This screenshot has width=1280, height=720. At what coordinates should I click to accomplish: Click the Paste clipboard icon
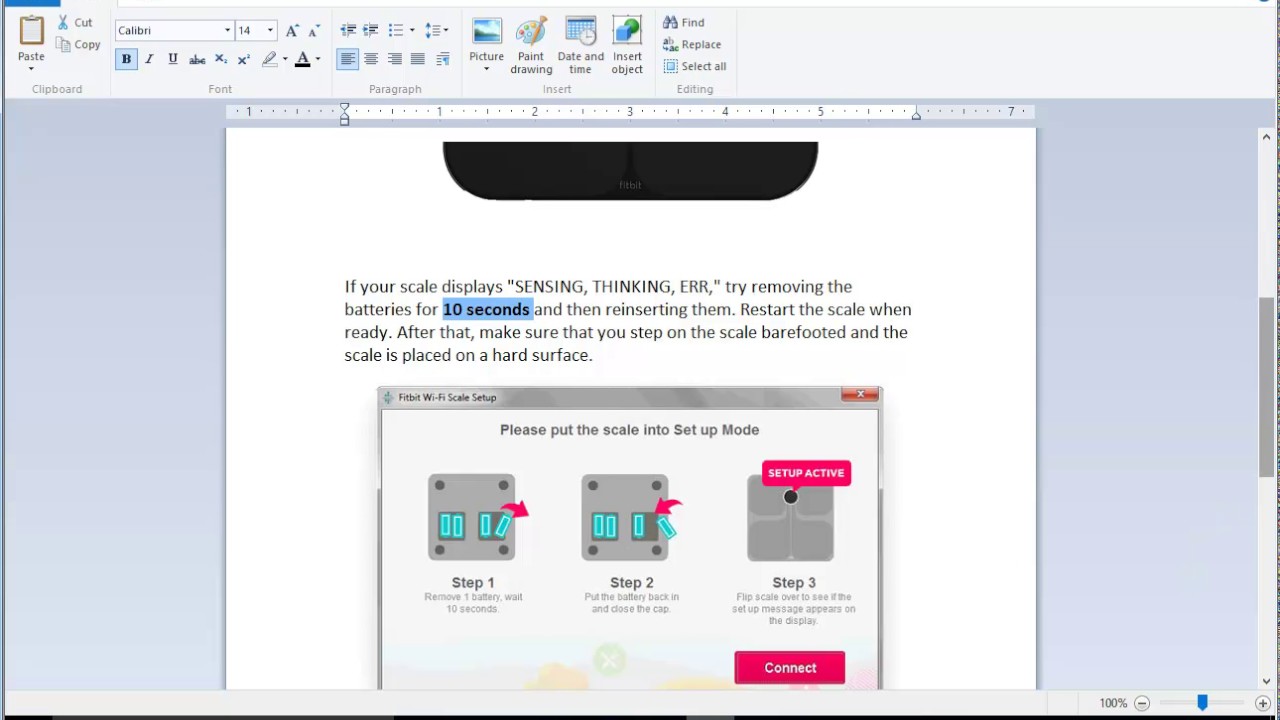(31, 30)
